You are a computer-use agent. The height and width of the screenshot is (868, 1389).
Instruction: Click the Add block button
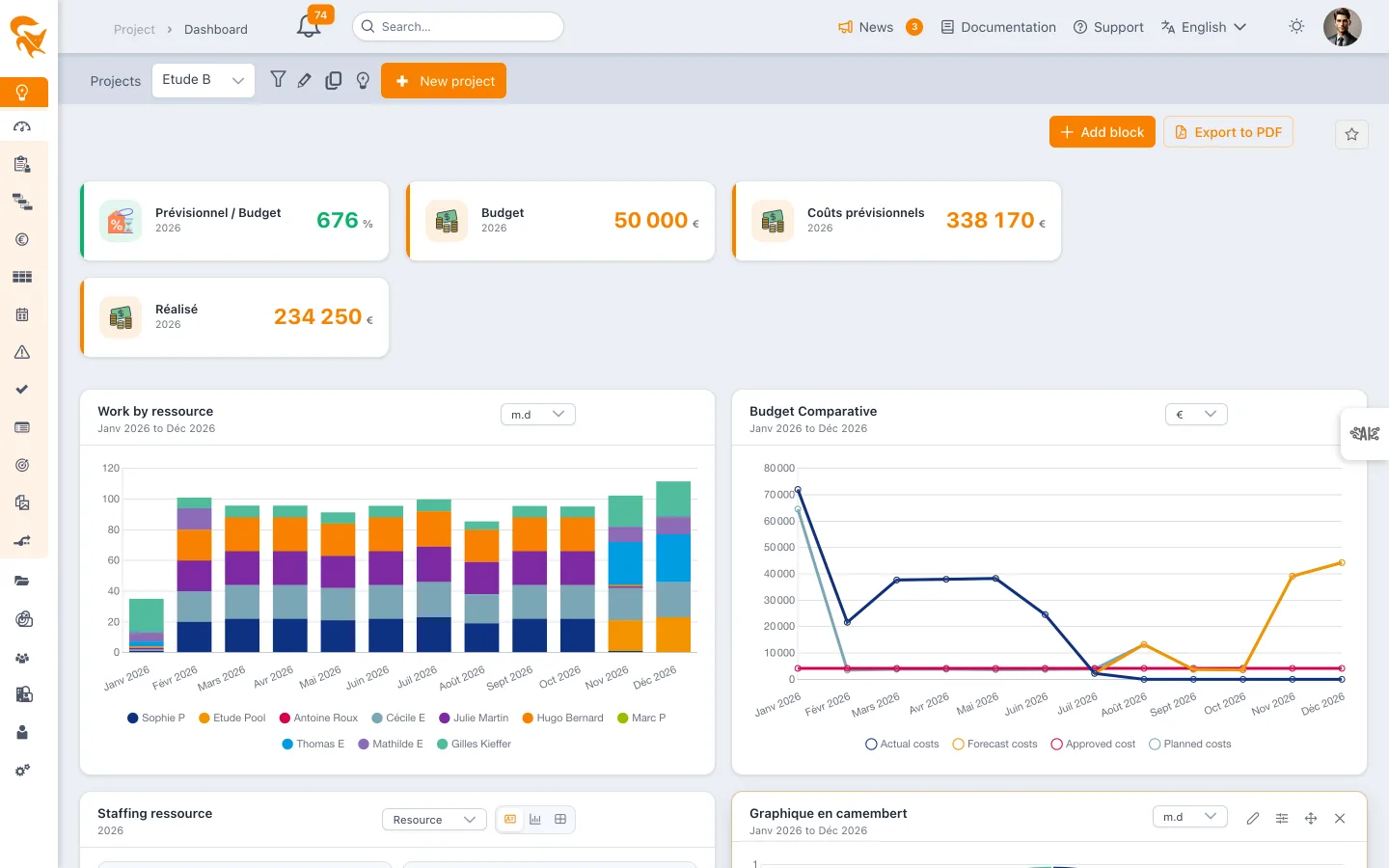click(x=1103, y=132)
